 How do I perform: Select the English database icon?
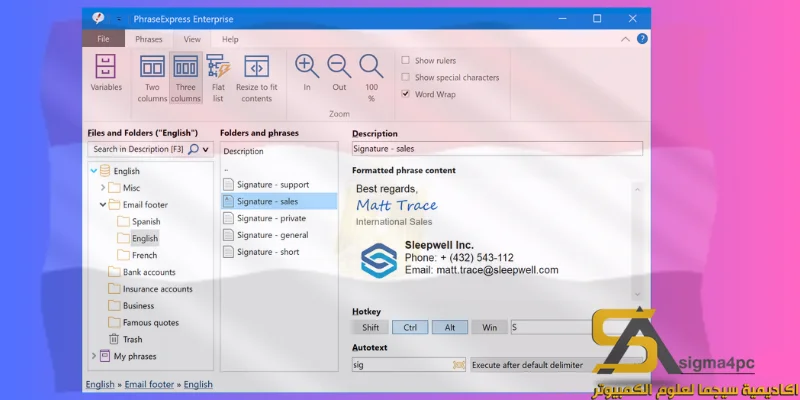point(105,171)
